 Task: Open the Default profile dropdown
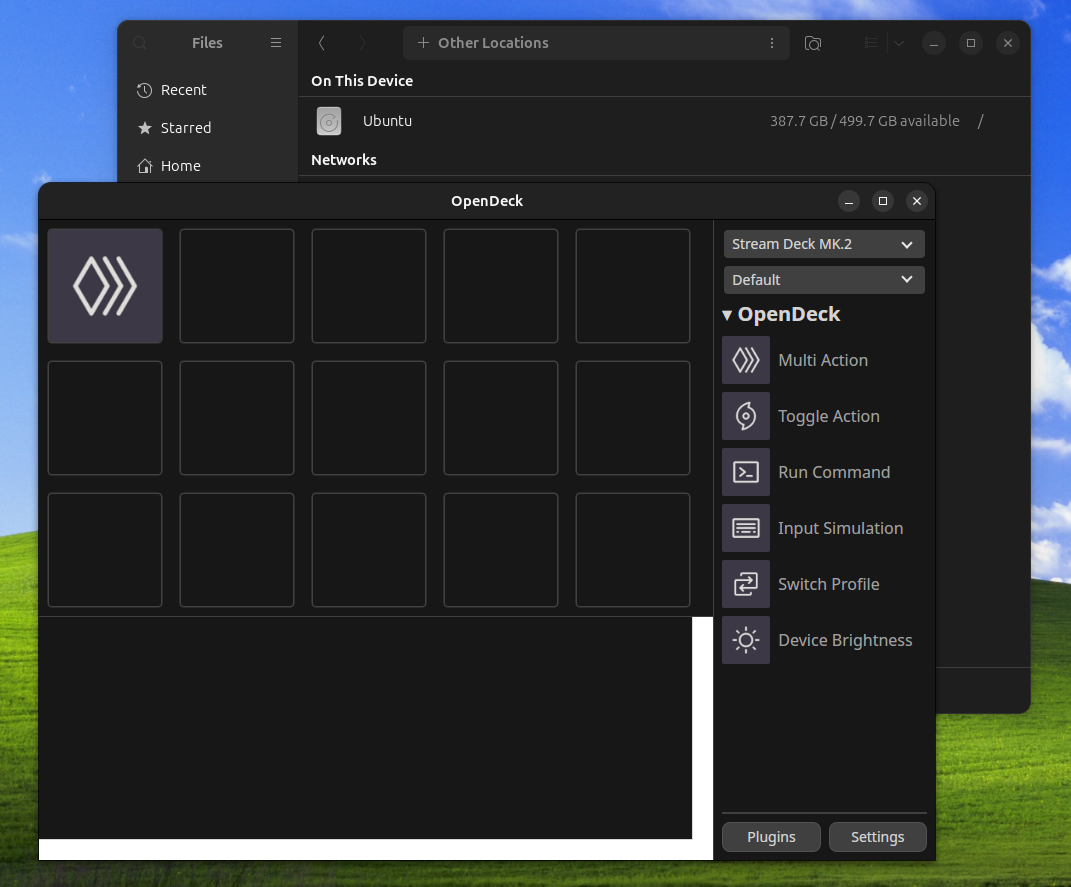tap(824, 279)
